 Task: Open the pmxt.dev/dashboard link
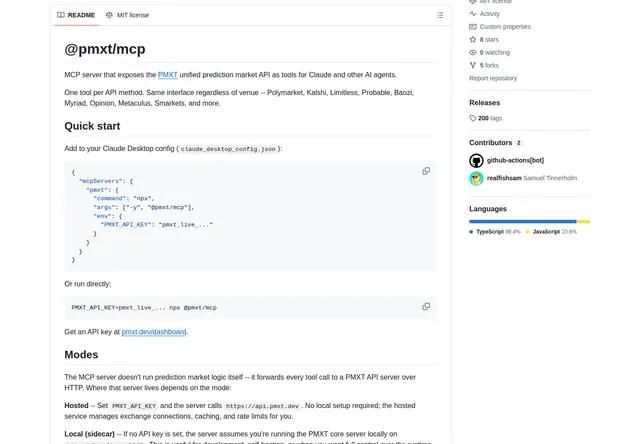point(154,332)
